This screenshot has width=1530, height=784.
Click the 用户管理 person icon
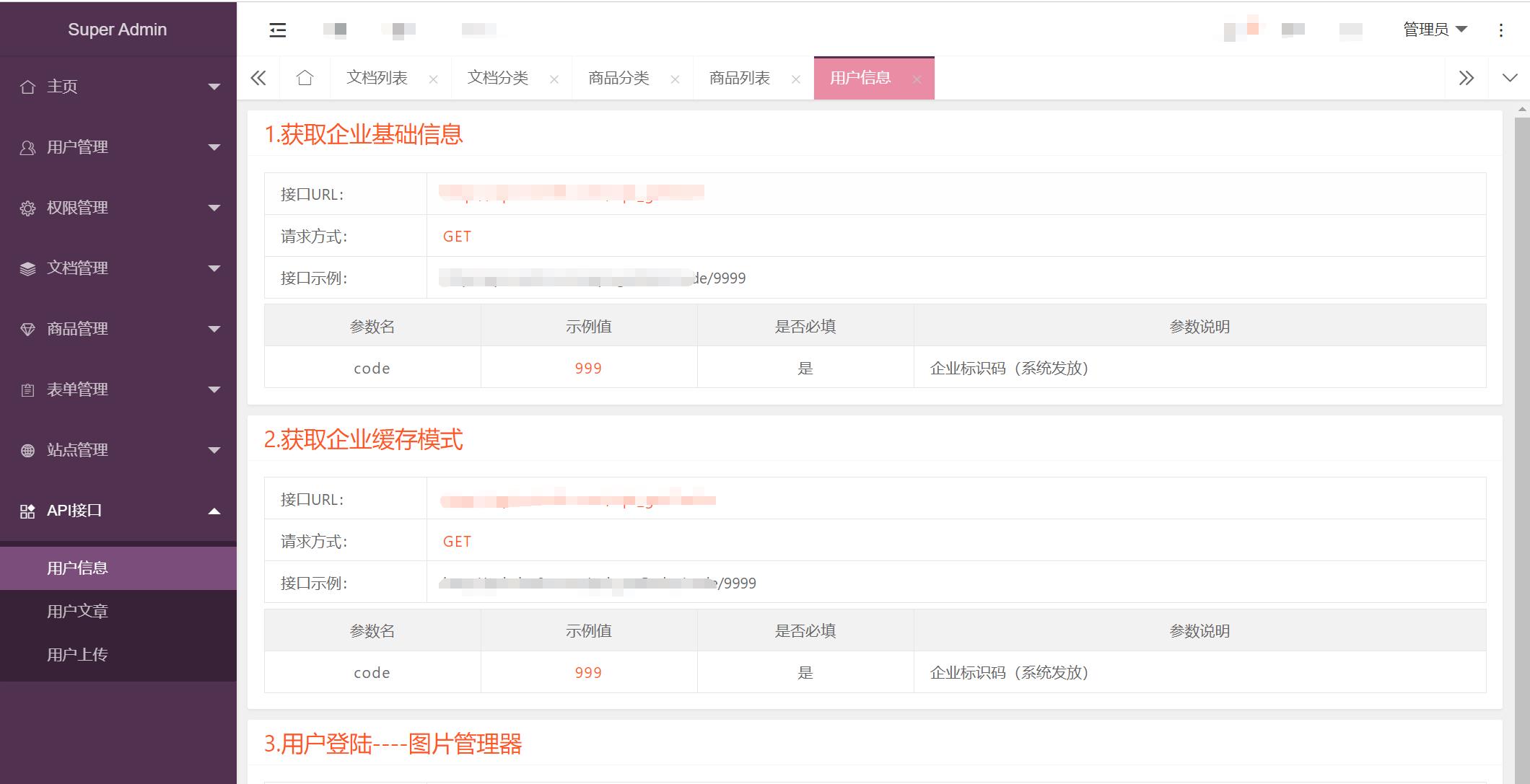coord(27,147)
